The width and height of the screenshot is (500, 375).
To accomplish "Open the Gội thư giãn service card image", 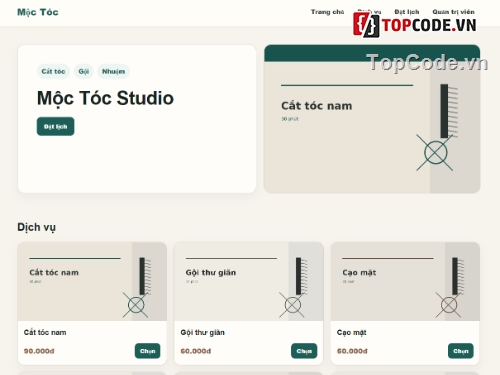I will click(x=249, y=282).
